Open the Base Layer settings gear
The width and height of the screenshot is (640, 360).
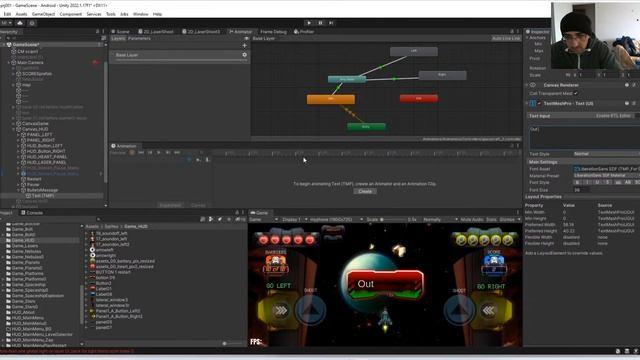coord(244,55)
